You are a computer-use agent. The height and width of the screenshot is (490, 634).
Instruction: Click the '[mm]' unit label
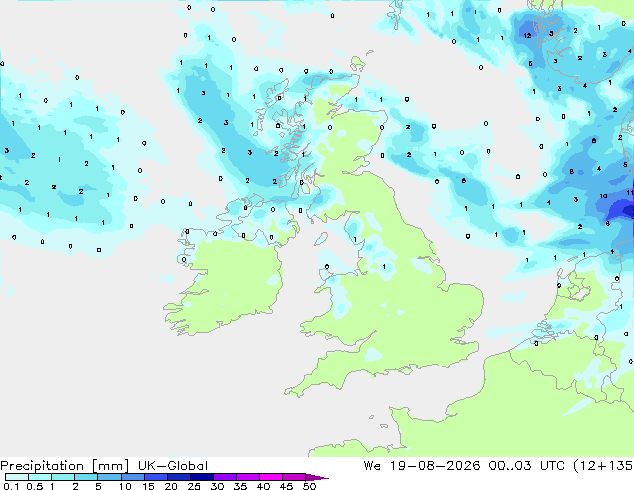[x=110, y=466]
